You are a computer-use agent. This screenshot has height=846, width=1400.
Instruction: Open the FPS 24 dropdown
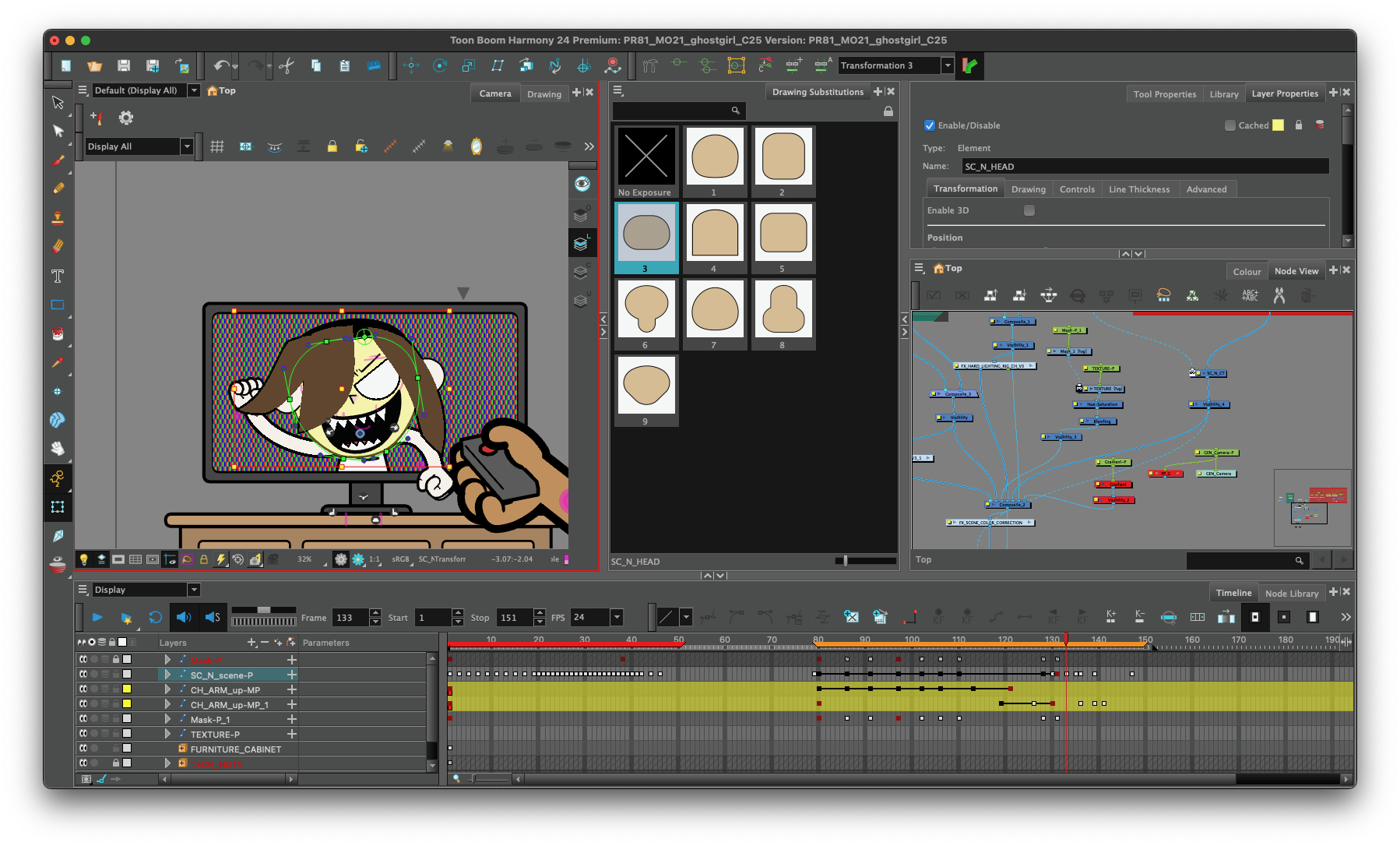(x=617, y=618)
